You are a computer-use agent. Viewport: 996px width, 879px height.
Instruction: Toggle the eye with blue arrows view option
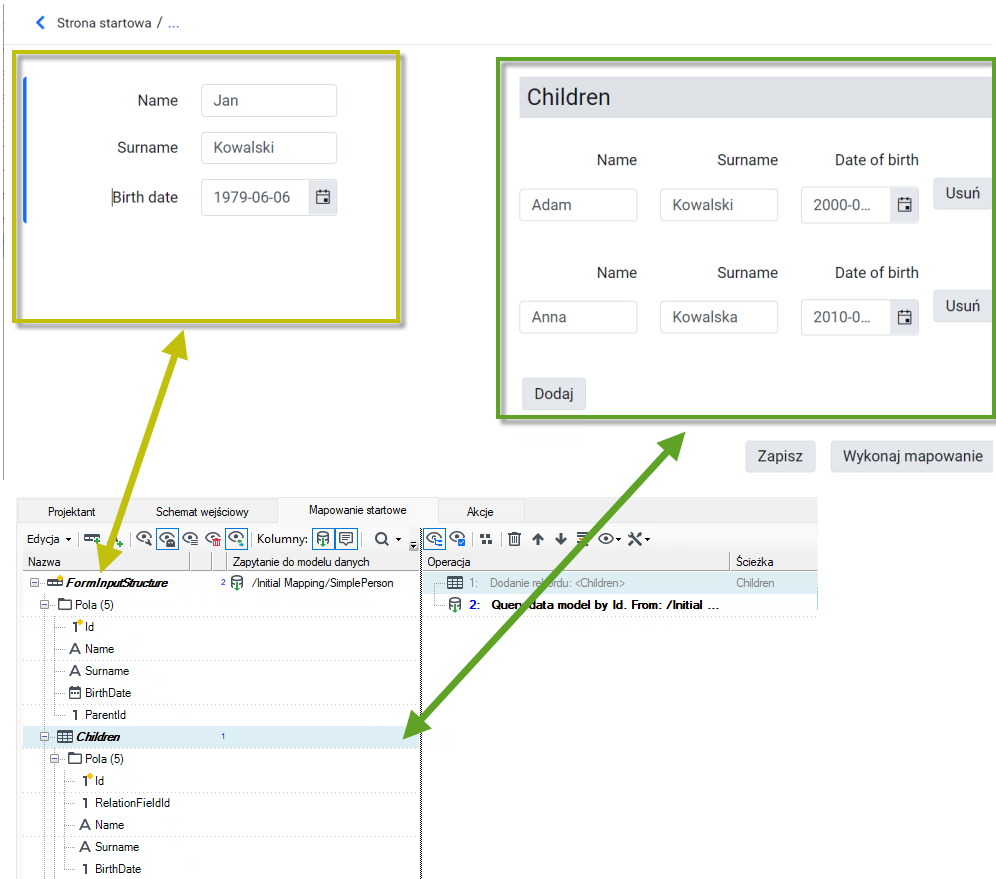236,539
